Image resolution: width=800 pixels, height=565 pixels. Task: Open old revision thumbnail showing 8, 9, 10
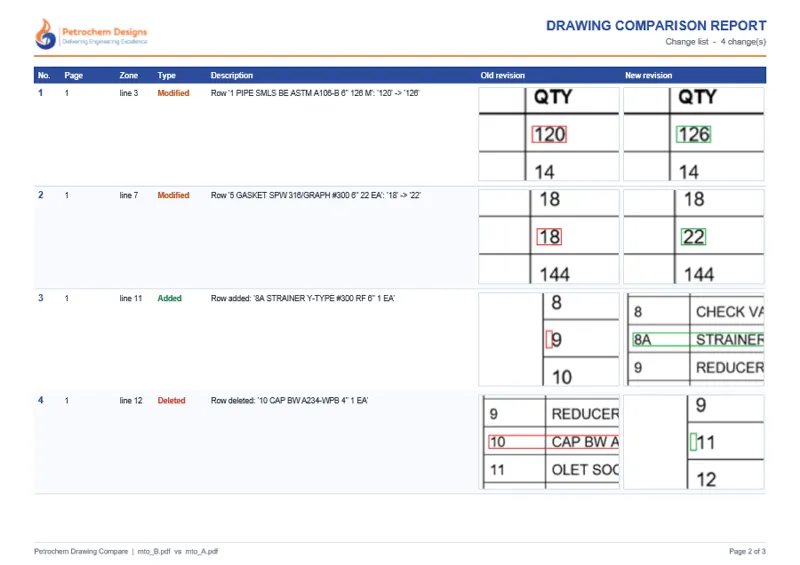click(549, 339)
